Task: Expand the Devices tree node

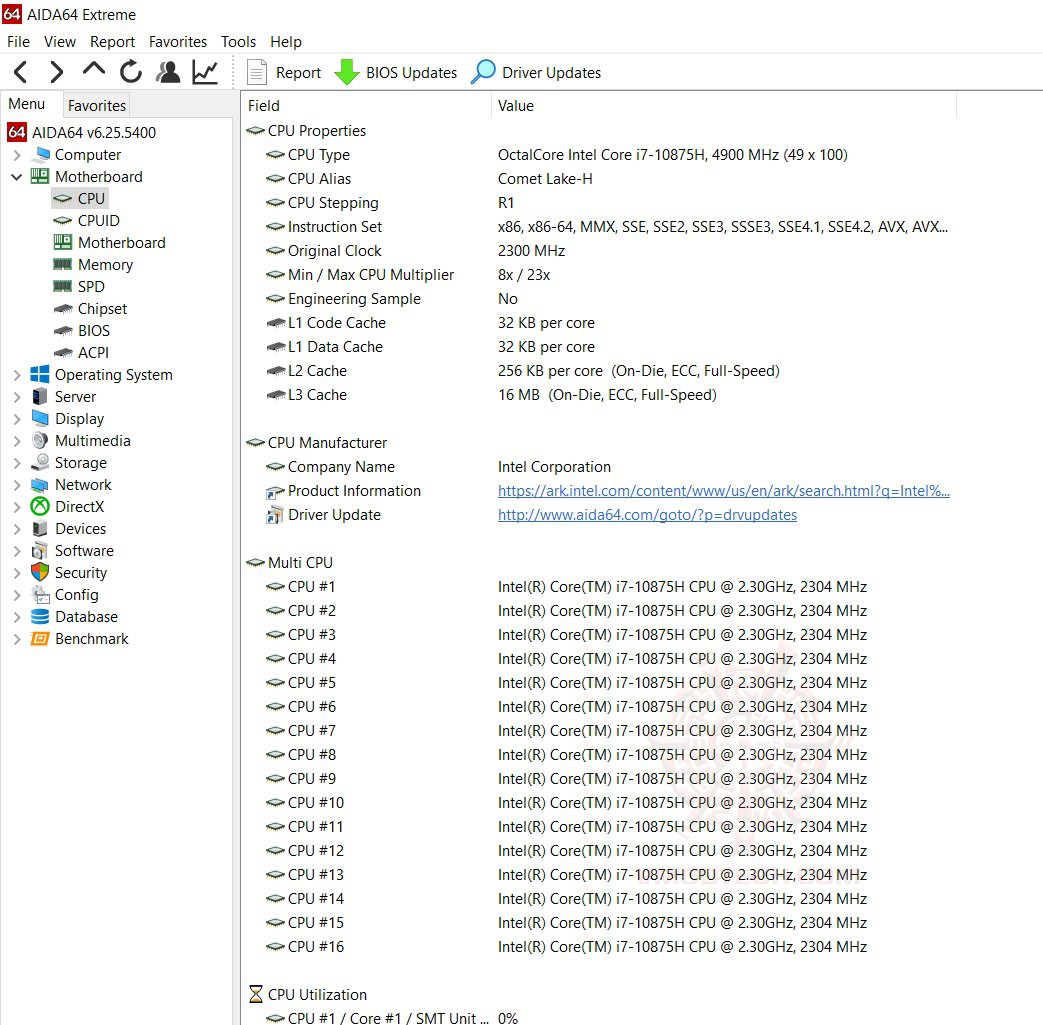Action: click(x=17, y=529)
